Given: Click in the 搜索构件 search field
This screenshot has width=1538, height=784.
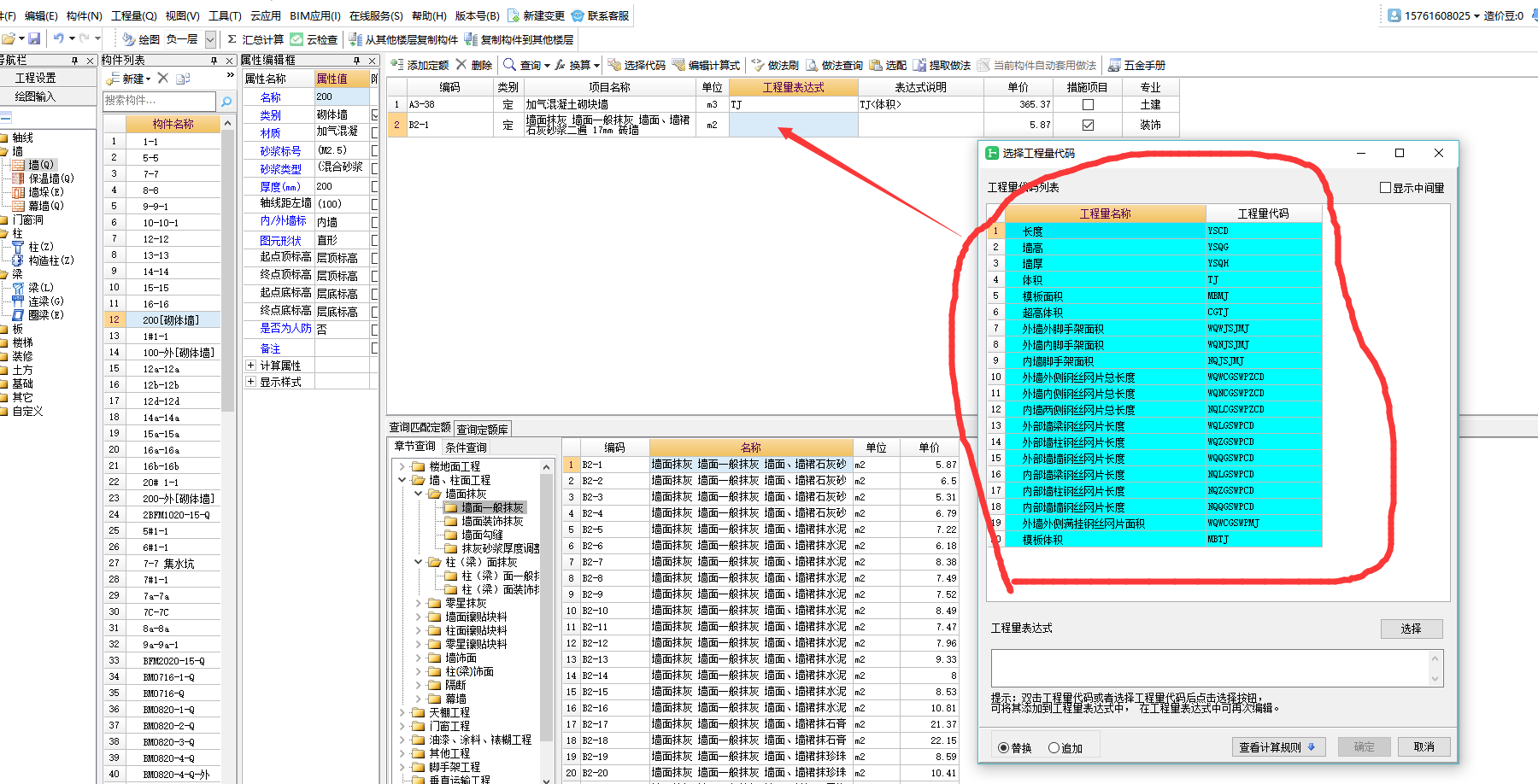Looking at the screenshot, I should click(160, 101).
